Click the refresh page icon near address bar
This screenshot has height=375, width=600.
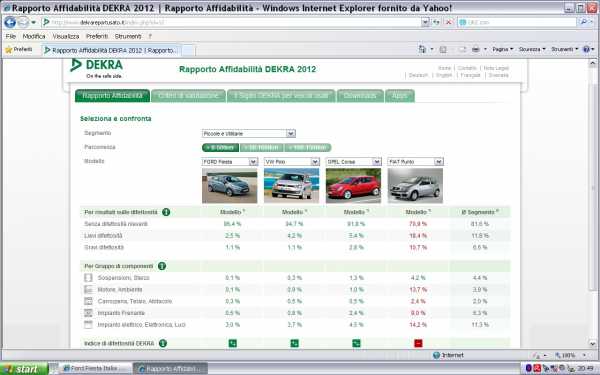[436, 22]
